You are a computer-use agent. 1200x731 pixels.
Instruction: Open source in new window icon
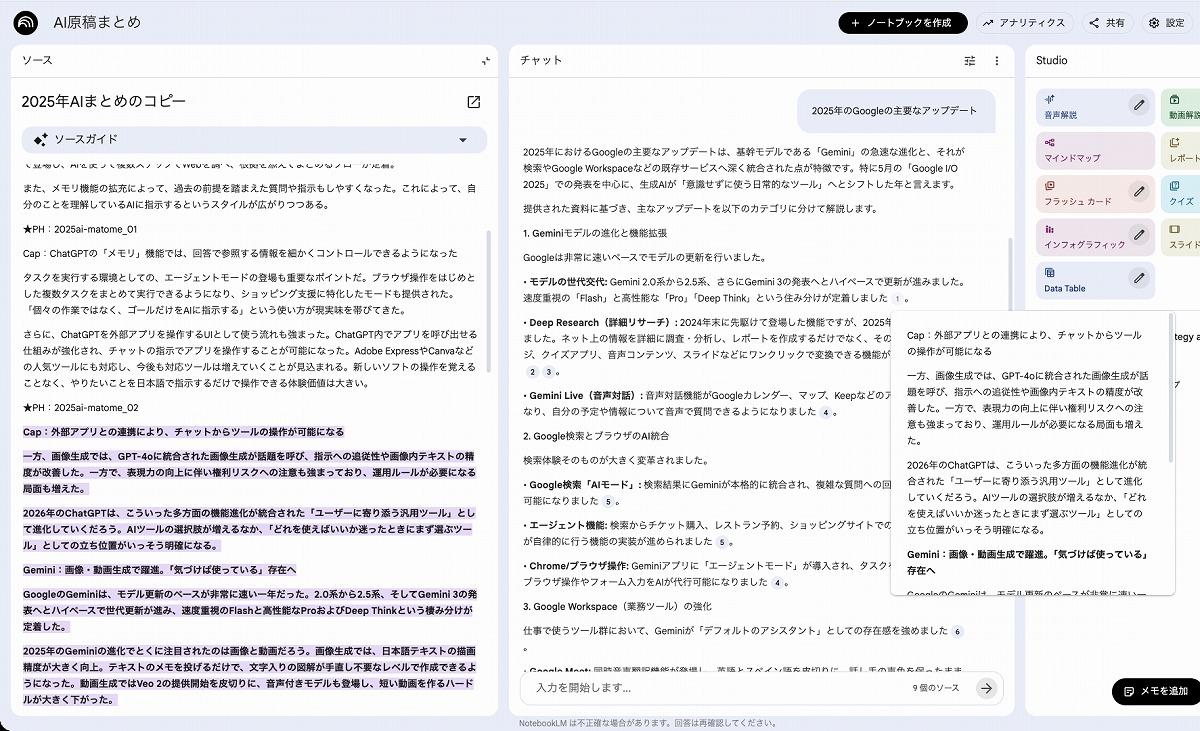point(474,102)
